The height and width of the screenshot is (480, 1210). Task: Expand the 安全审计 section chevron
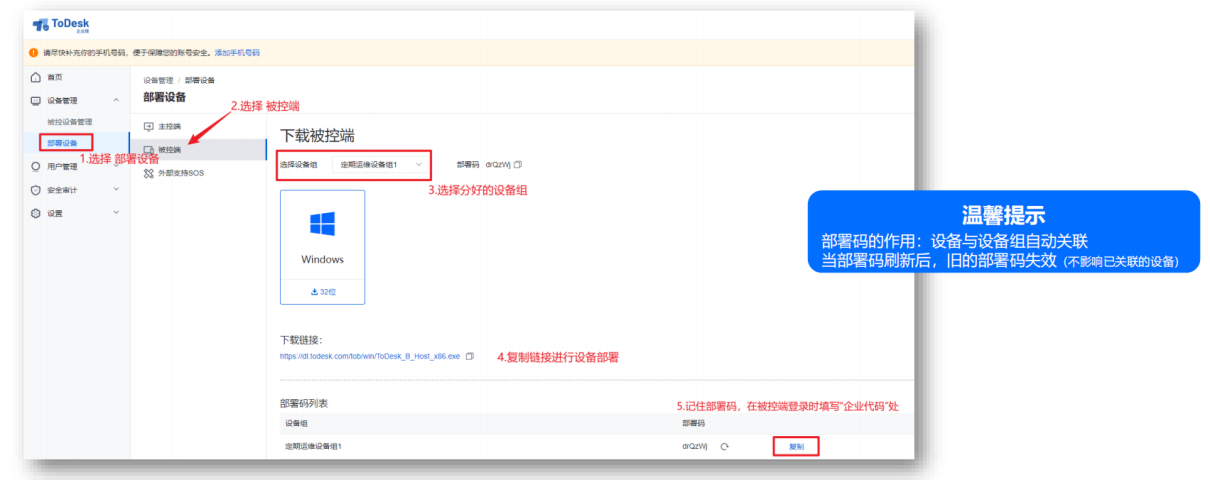click(x=116, y=188)
